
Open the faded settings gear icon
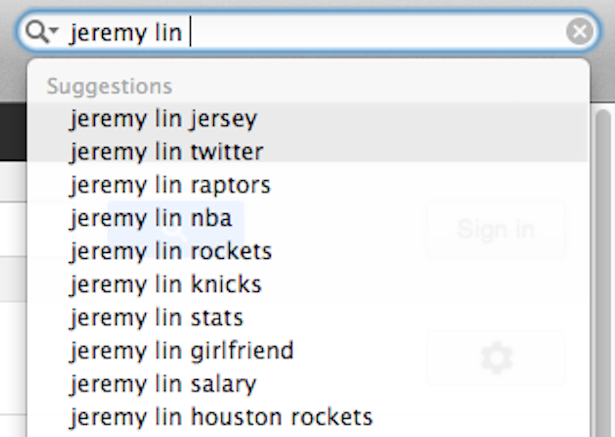pos(496,358)
